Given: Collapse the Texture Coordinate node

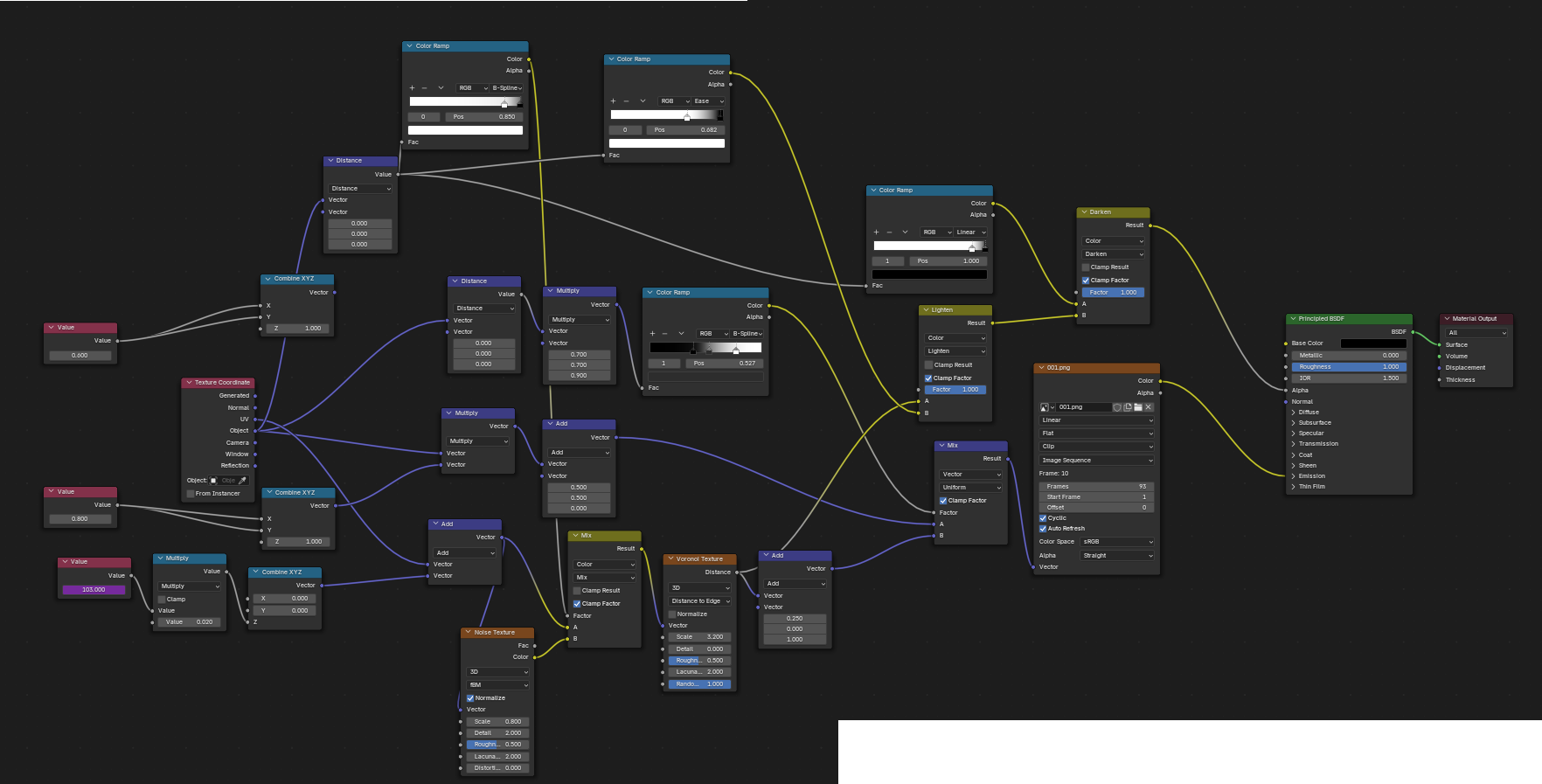Looking at the screenshot, I should pyautogui.click(x=190, y=383).
